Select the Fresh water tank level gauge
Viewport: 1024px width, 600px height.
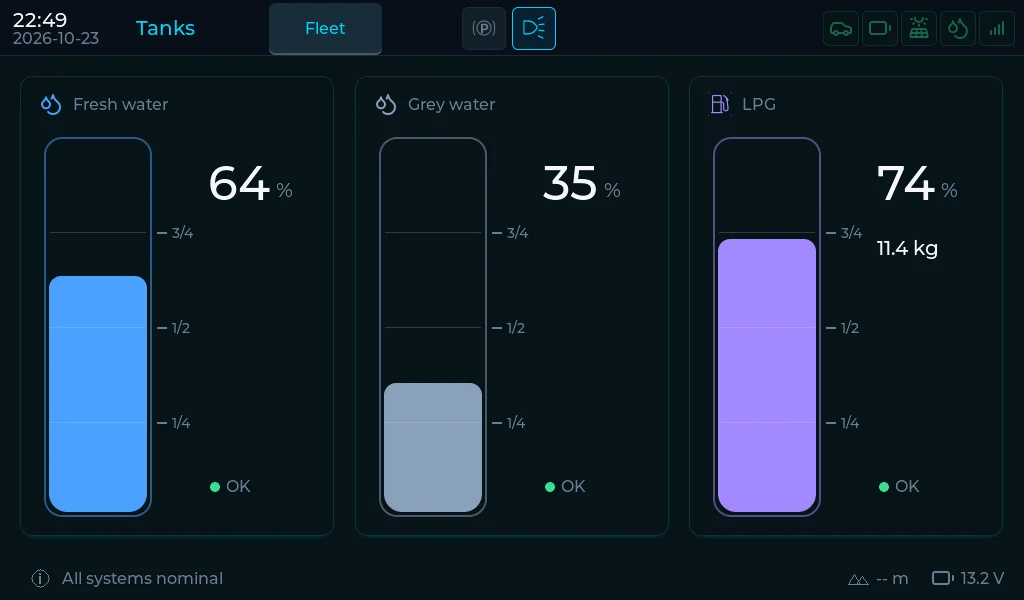click(x=98, y=327)
